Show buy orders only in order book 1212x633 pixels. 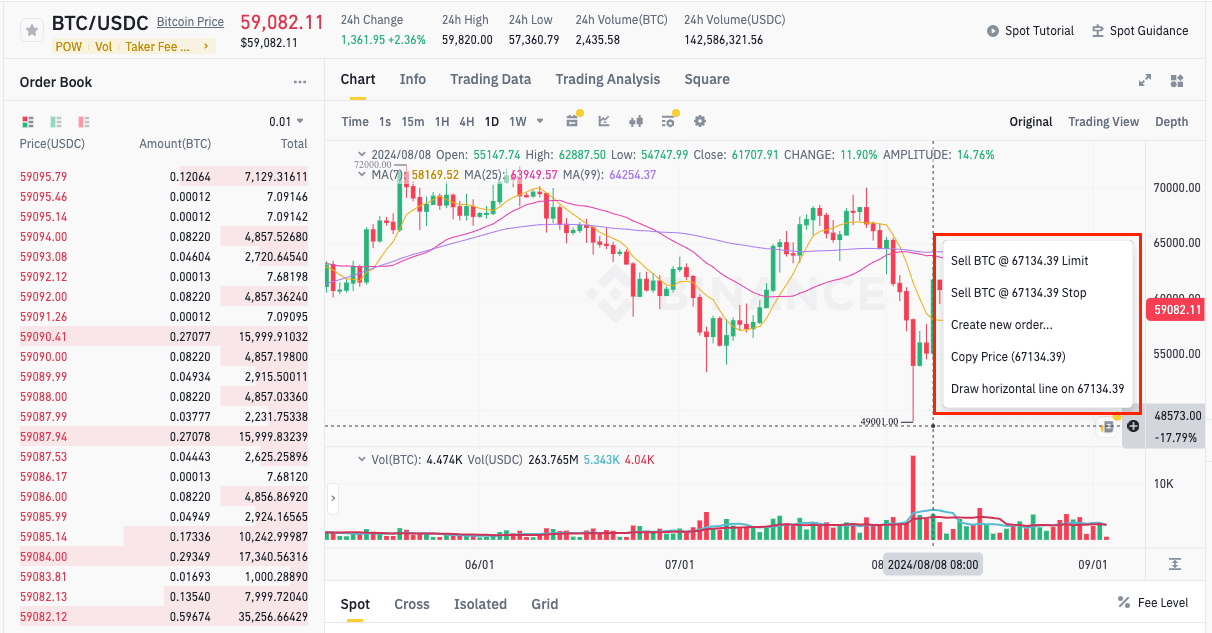tap(56, 122)
